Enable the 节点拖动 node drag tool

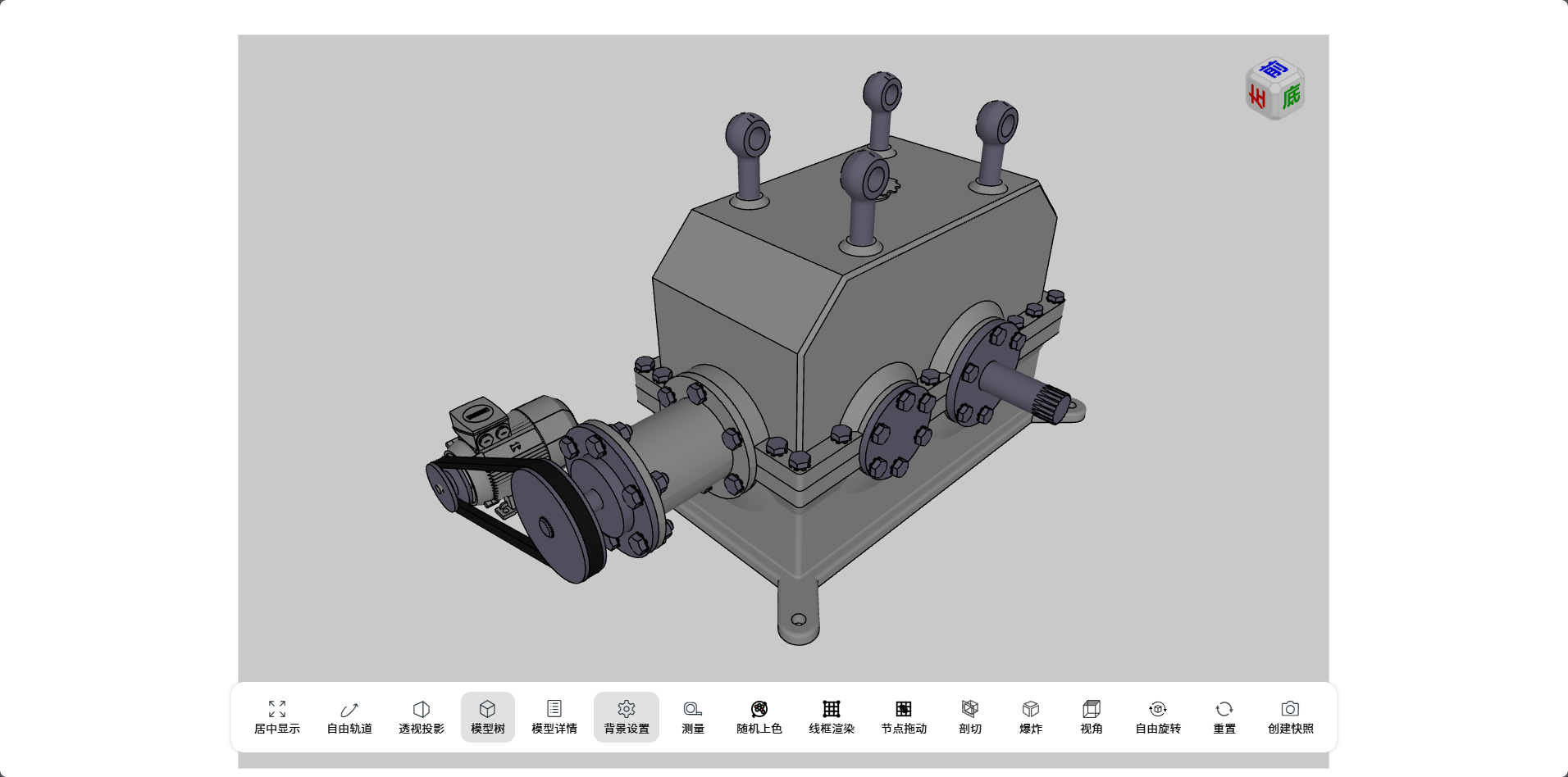coord(904,716)
